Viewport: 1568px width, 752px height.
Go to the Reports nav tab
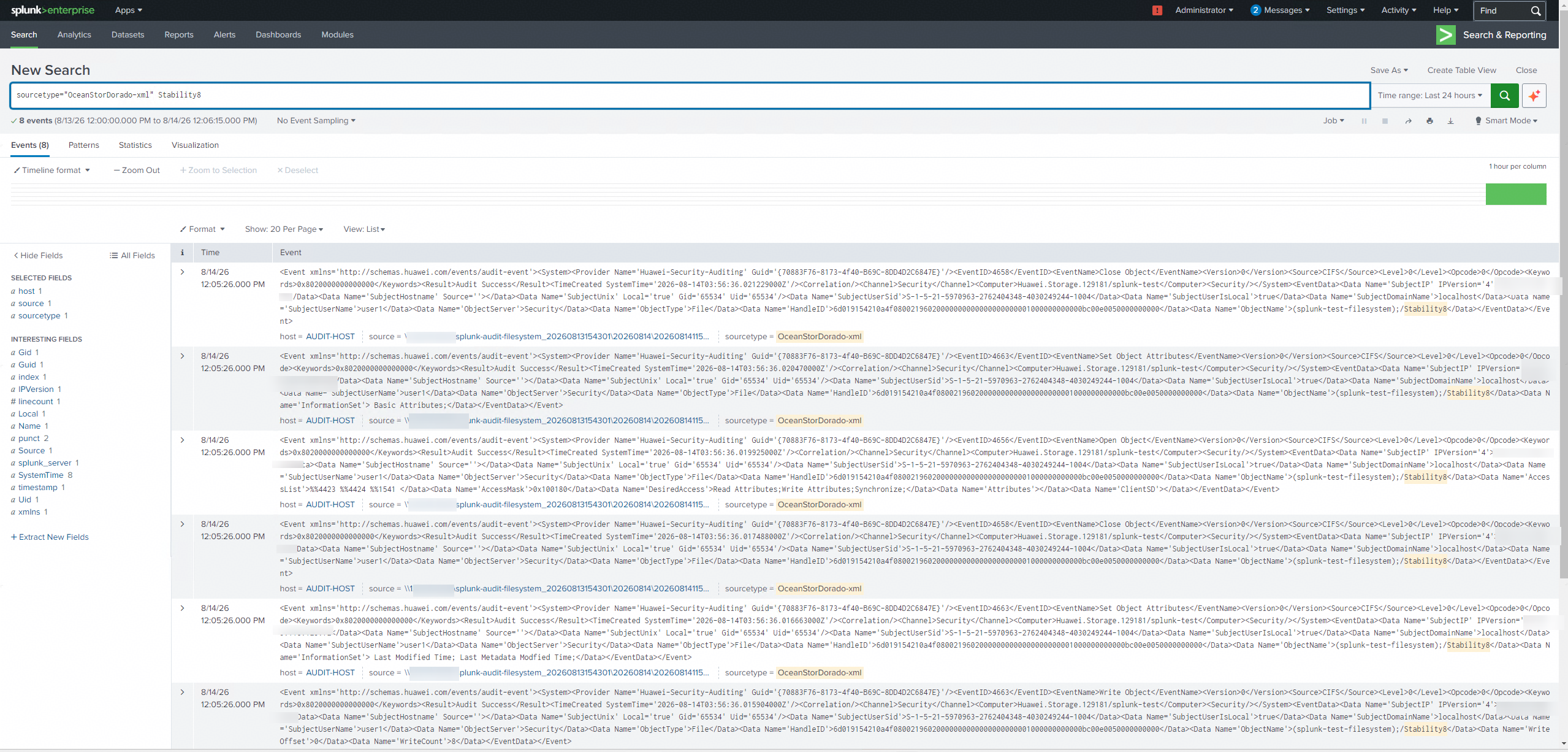coord(179,35)
